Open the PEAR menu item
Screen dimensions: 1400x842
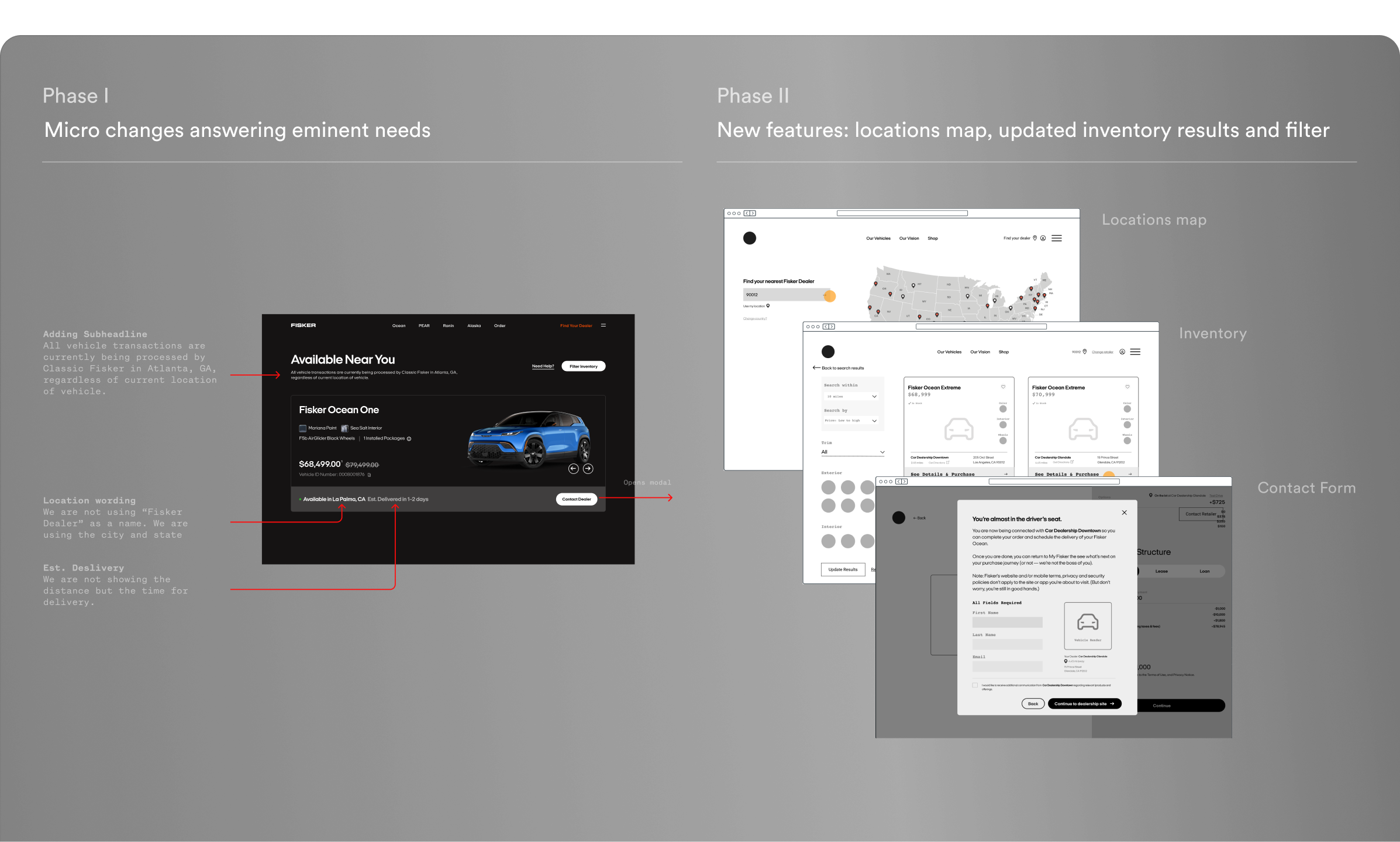[x=424, y=326]
